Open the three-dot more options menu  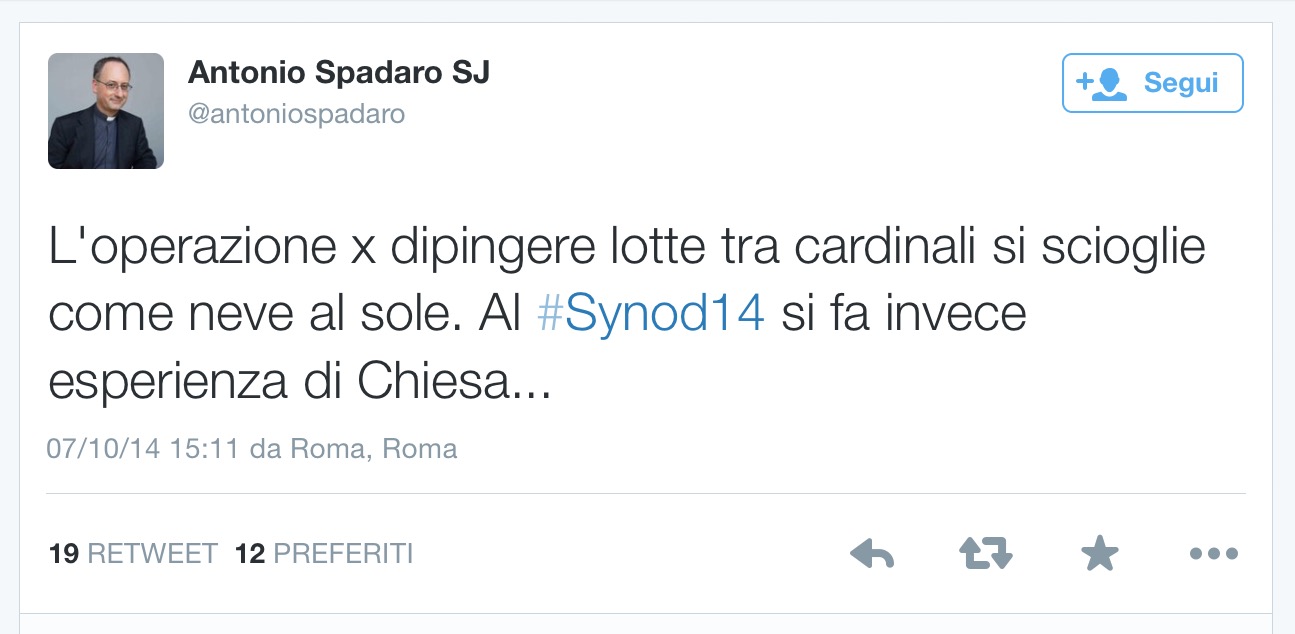point(1214,553)
